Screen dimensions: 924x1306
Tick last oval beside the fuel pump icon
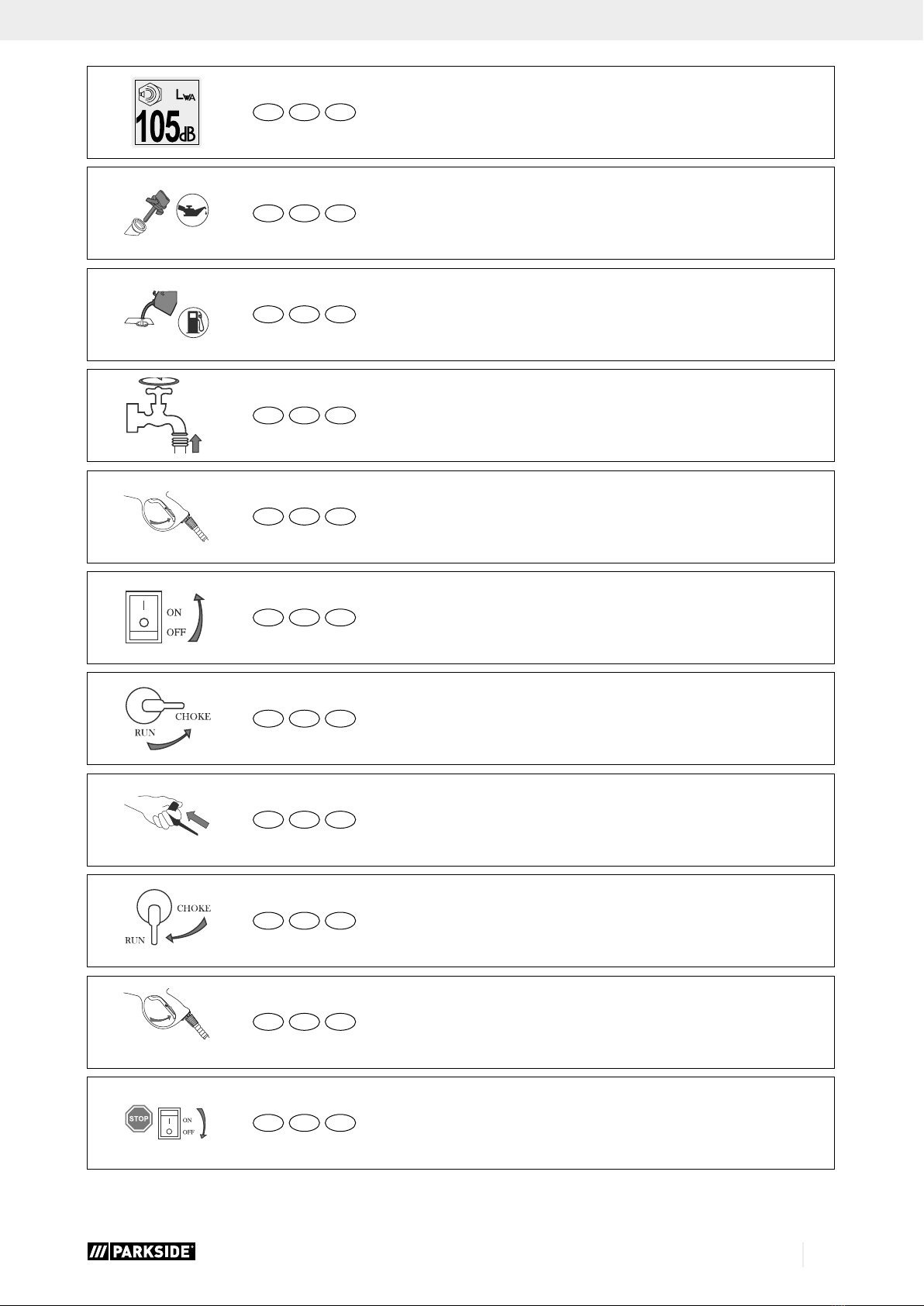341,315
